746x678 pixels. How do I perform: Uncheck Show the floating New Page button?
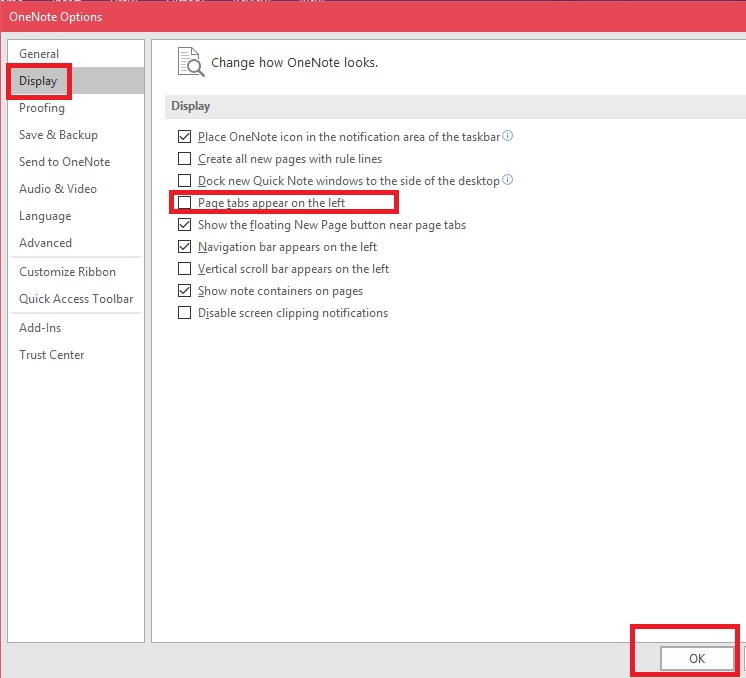coord(184,225)
